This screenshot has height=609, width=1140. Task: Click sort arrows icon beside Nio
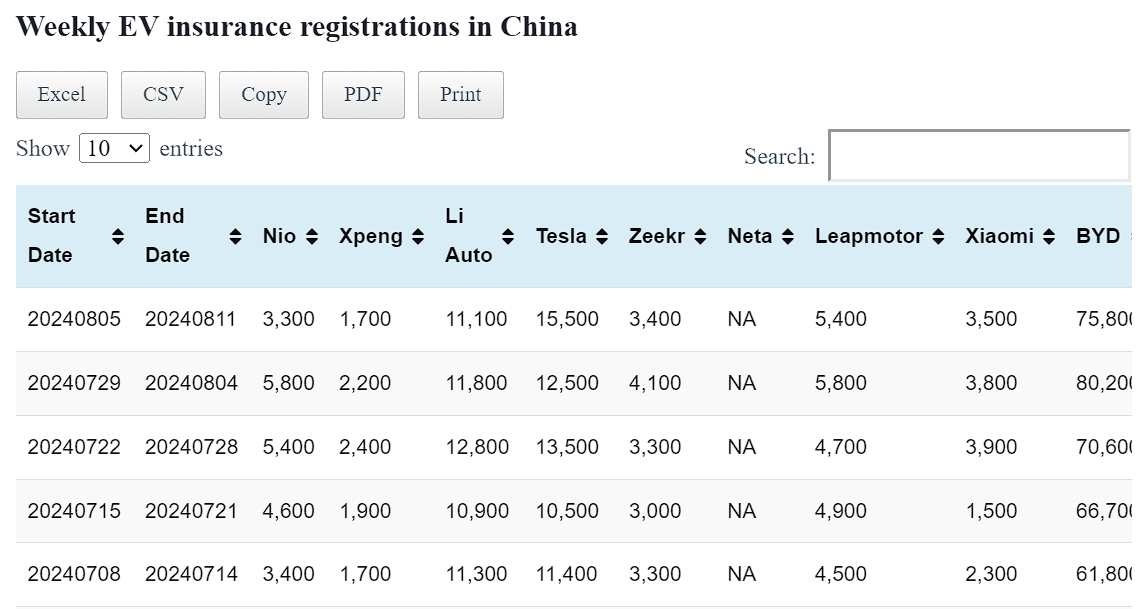(x=312, y=237)
